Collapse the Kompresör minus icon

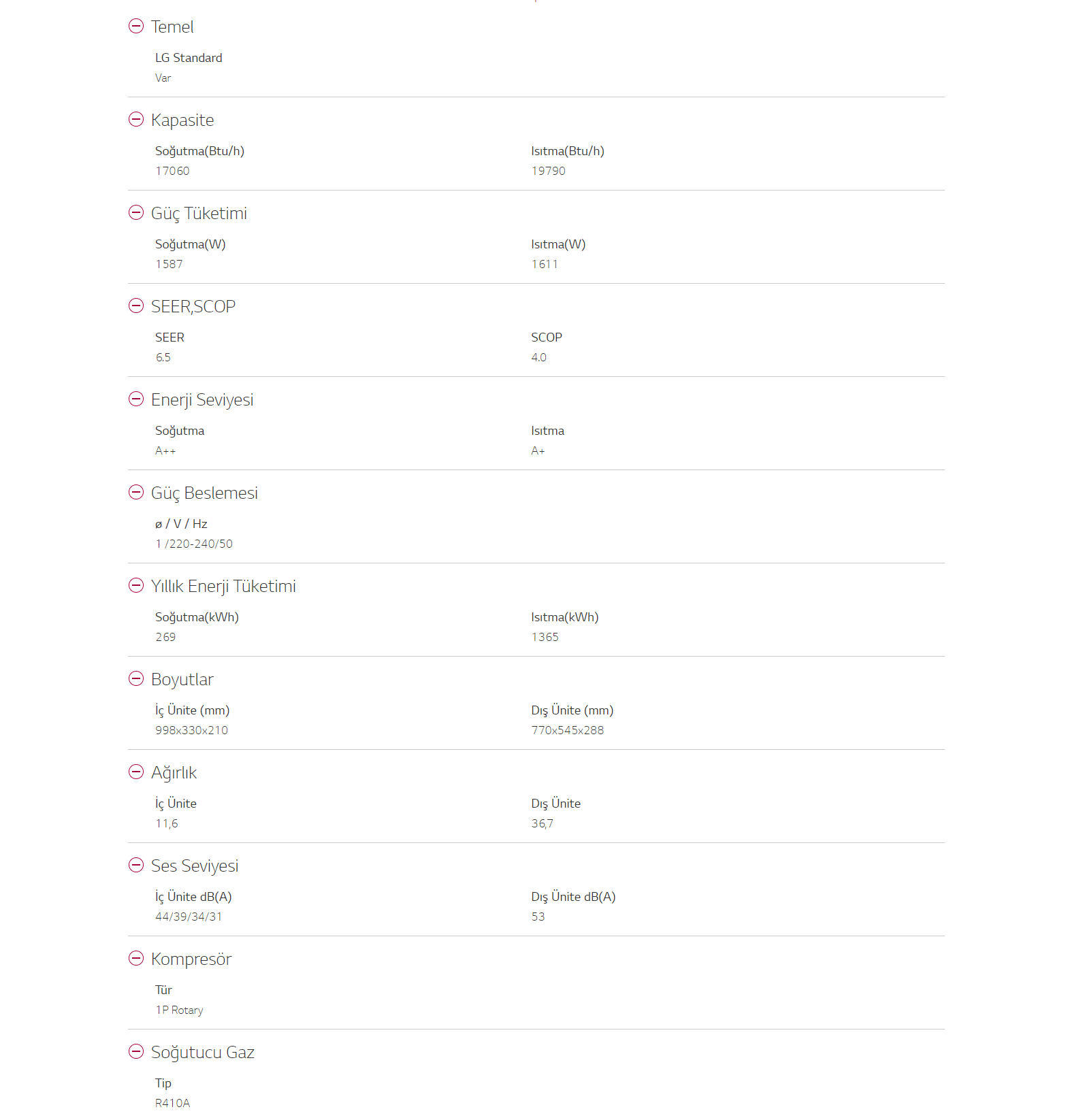point(136,958)
